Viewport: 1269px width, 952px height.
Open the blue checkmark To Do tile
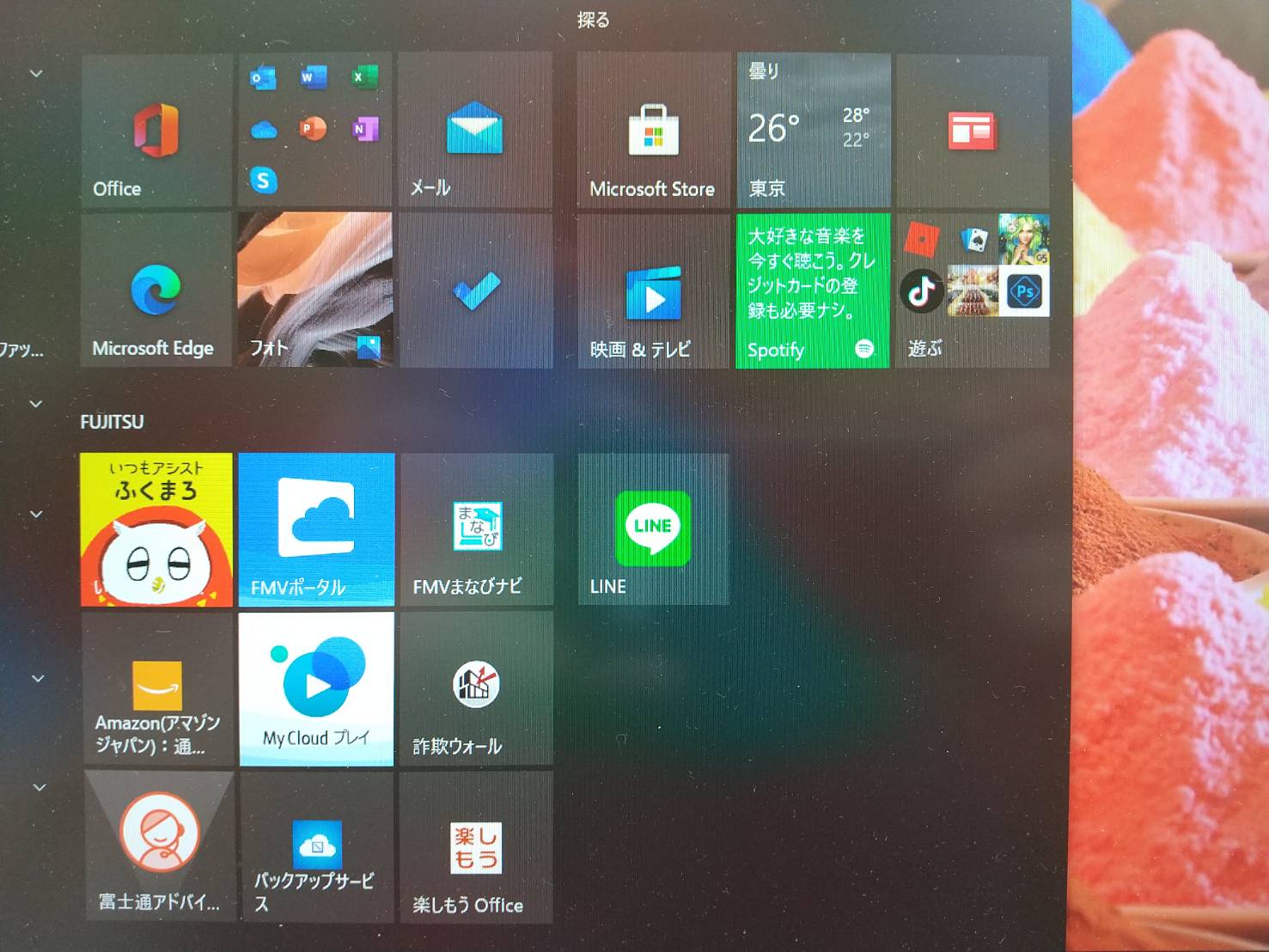475,290
